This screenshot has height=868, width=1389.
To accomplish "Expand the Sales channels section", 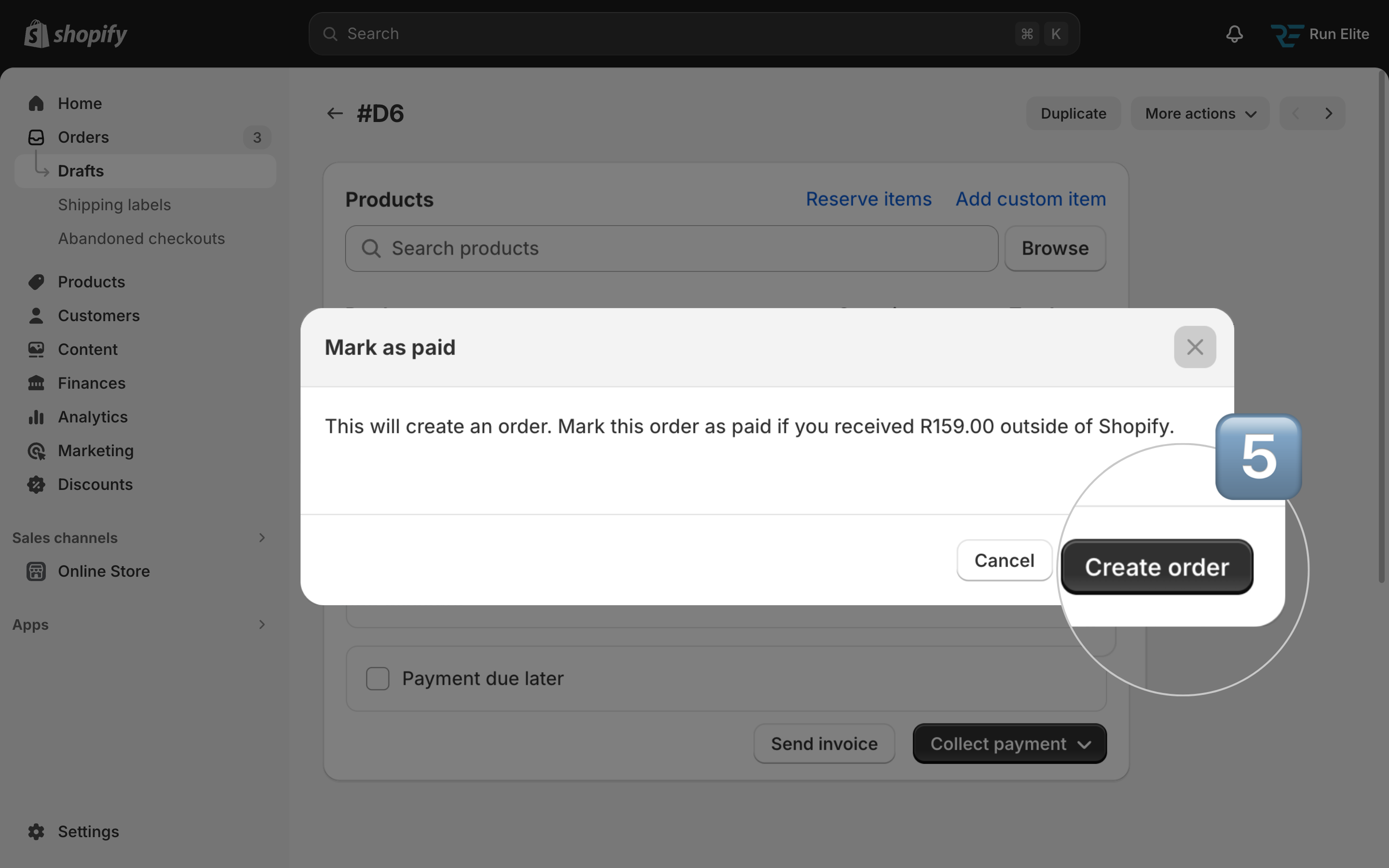I will [262, 538].
